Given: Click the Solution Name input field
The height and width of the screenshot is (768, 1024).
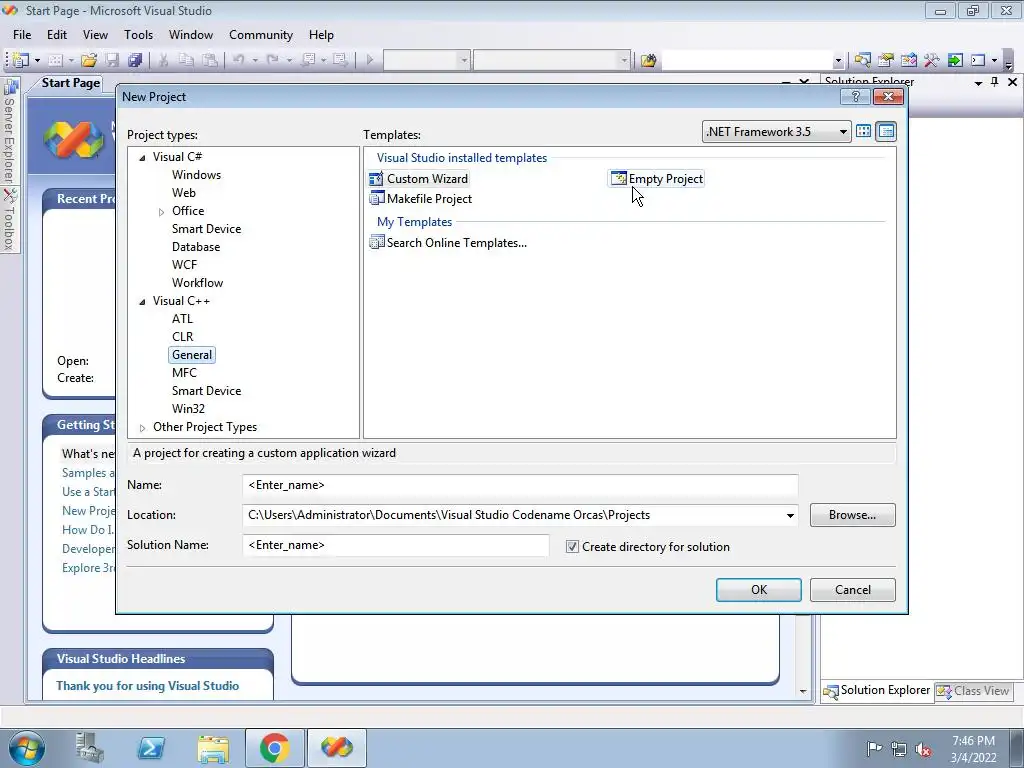Looking at the screenshot, I should [x=396, y=545].
